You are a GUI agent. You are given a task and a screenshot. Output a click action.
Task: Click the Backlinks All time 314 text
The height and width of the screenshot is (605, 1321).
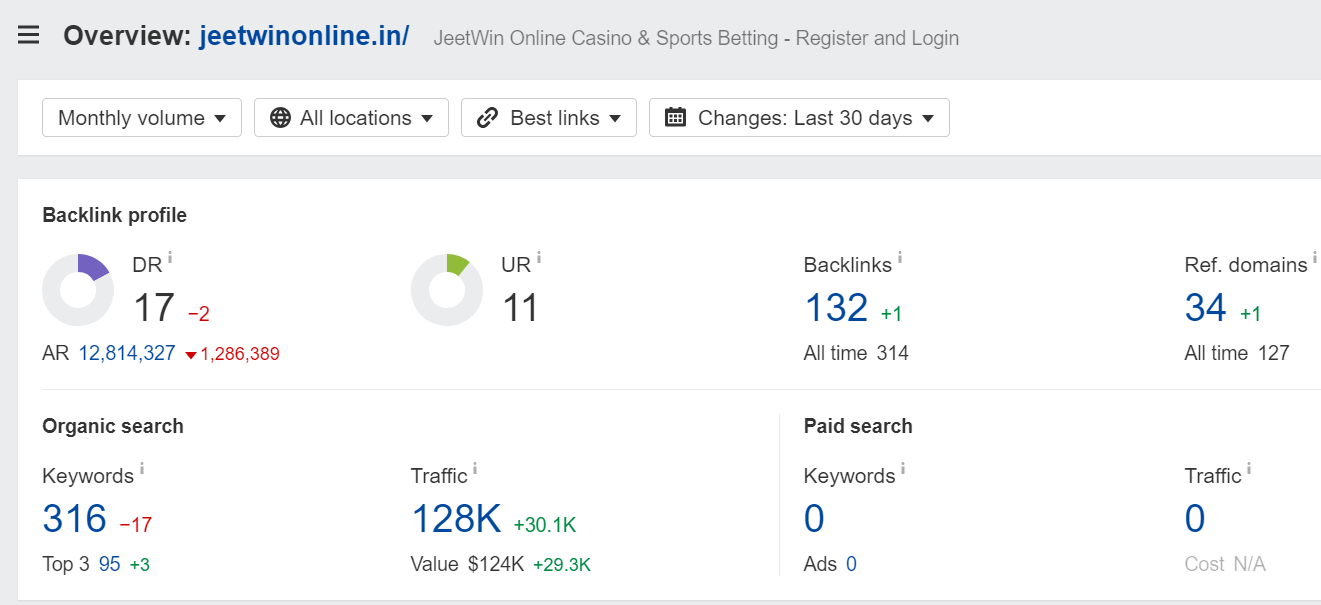(856, 353)
